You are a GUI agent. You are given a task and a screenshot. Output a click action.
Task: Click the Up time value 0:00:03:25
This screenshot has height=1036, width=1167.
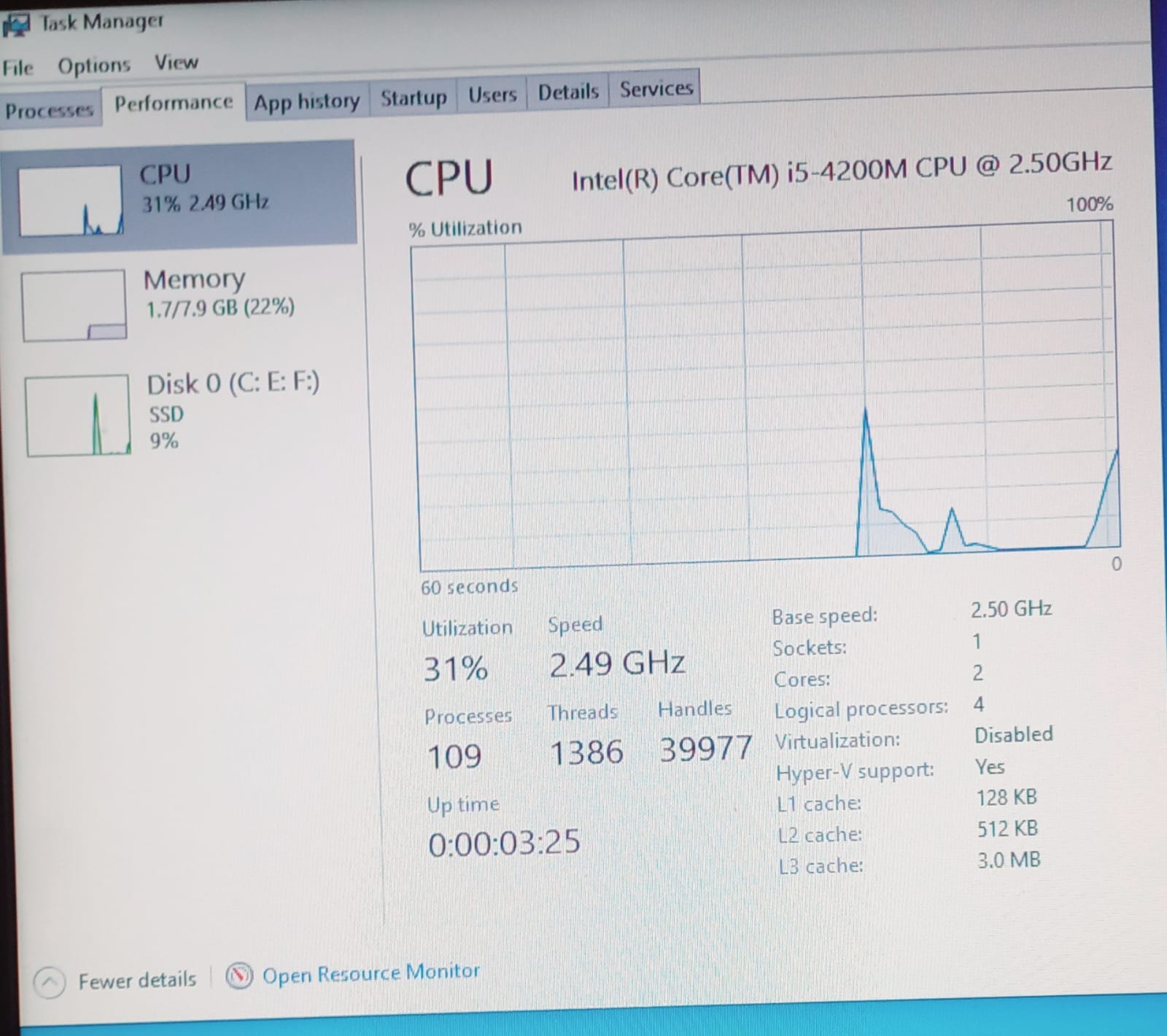click(504, 843)
